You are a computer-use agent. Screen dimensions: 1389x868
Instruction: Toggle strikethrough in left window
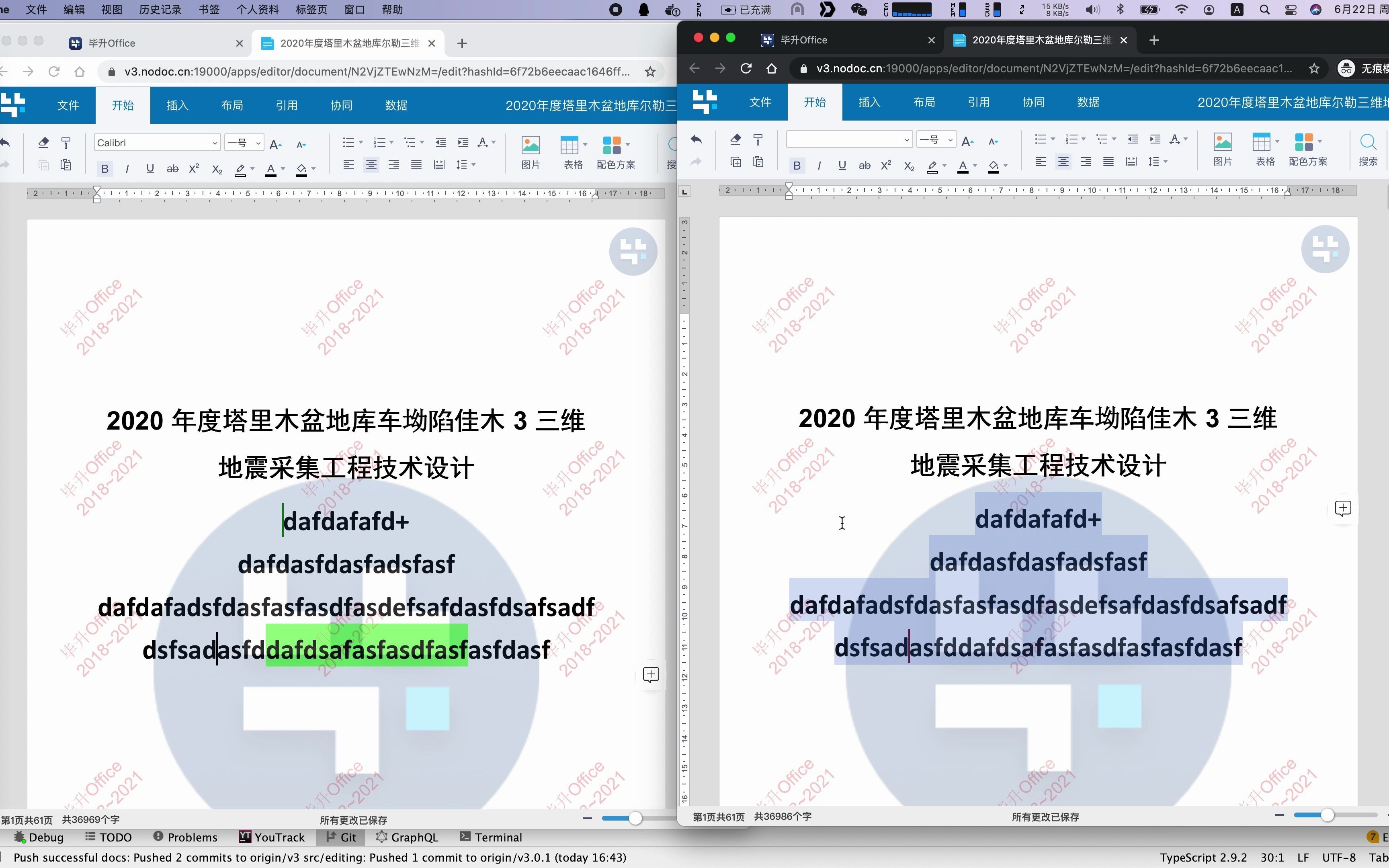(x=172, y=169)
